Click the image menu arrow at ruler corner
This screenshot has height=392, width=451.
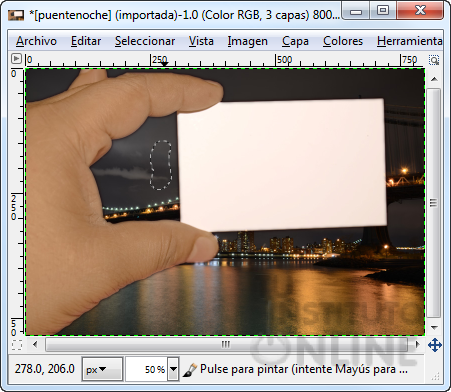tap(16, 59)
